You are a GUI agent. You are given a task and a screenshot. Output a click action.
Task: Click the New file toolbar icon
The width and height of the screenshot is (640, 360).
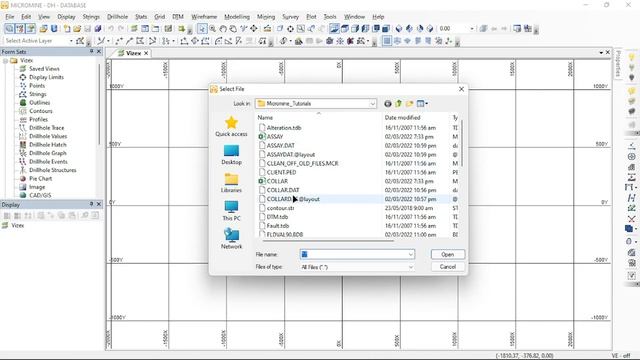[x=67, y=29]
